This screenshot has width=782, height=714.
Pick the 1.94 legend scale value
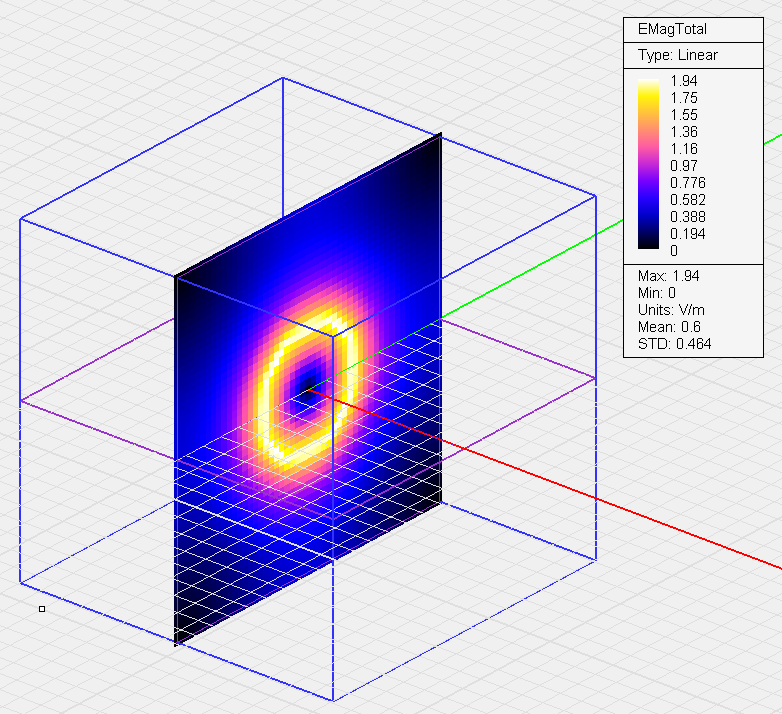686,81
